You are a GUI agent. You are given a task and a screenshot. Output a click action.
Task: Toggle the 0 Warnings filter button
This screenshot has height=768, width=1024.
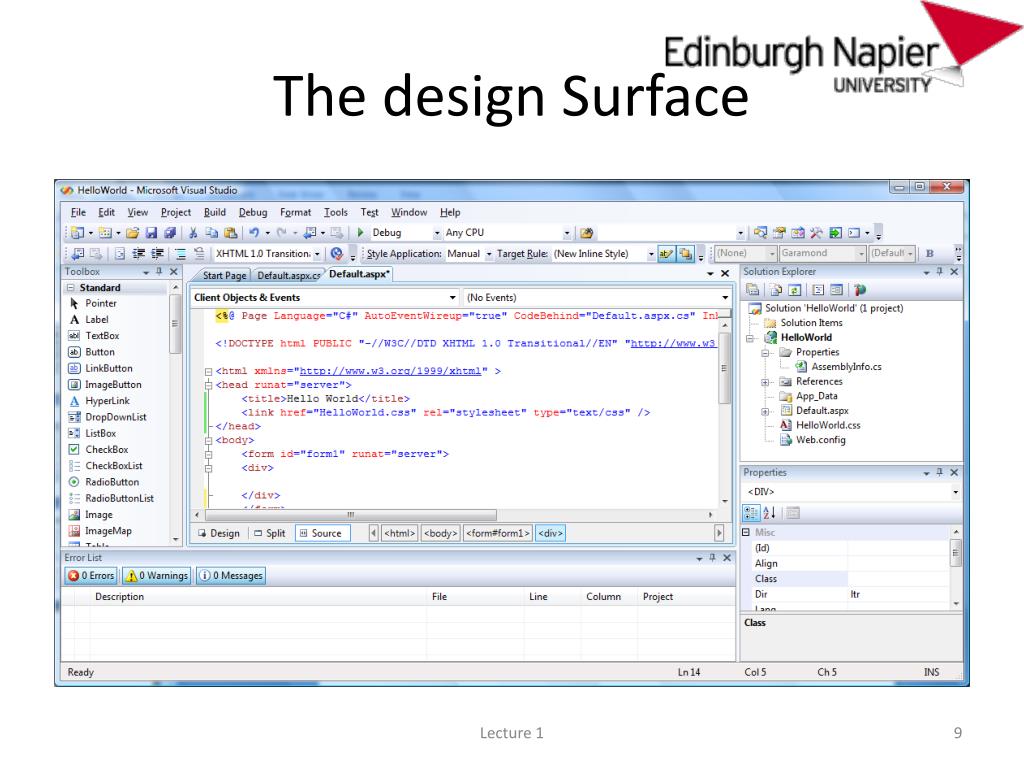click(x=157, y=575)
